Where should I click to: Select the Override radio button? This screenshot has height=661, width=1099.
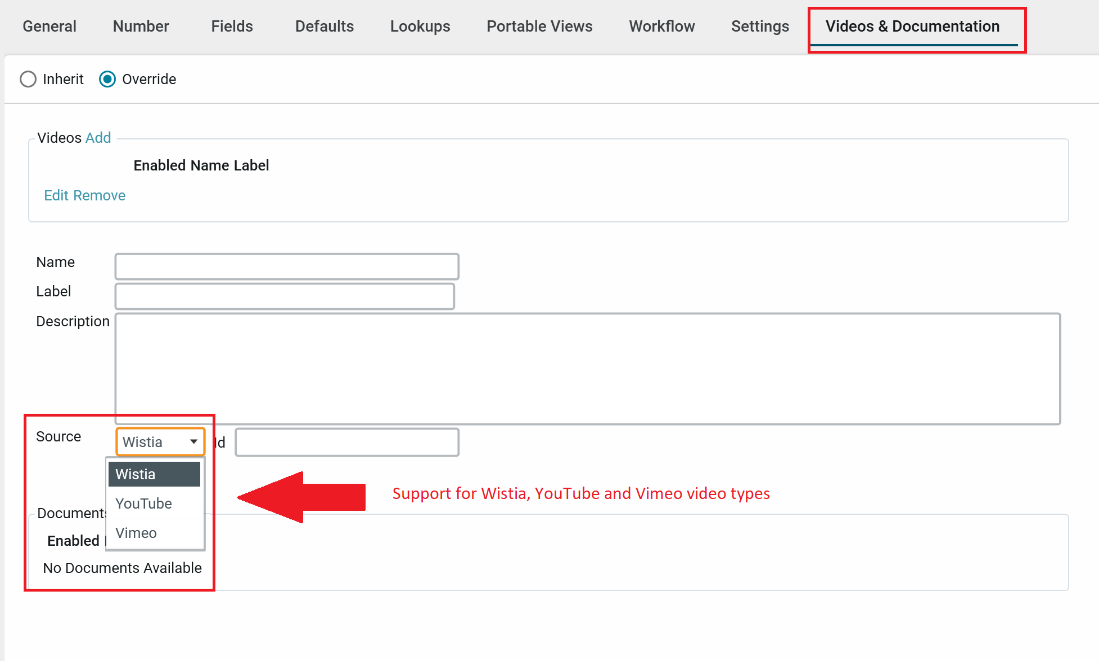(x=108, y=79)
